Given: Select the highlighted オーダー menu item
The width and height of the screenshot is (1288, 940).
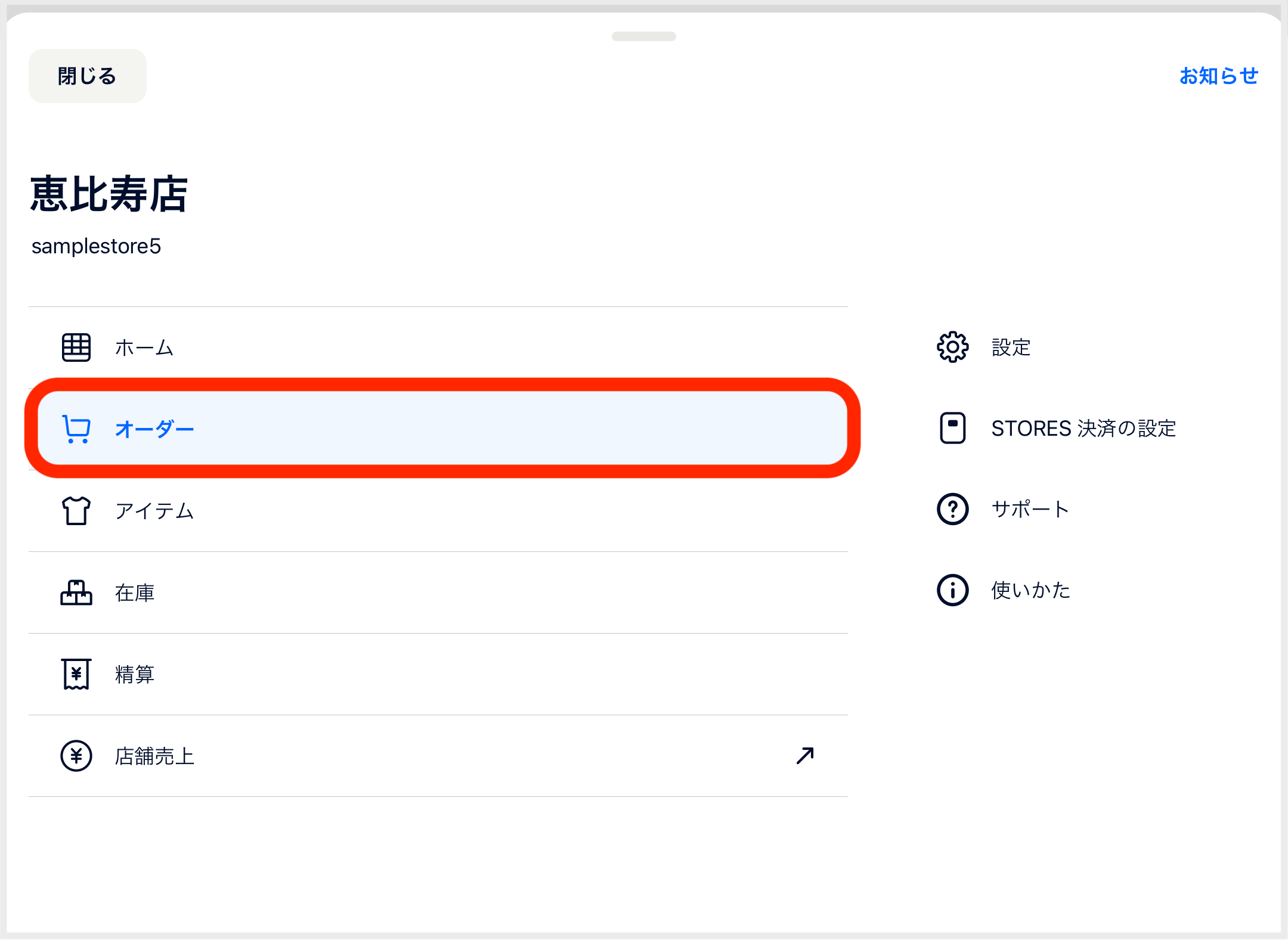Looking at the screenshot, I should point(442,428).
